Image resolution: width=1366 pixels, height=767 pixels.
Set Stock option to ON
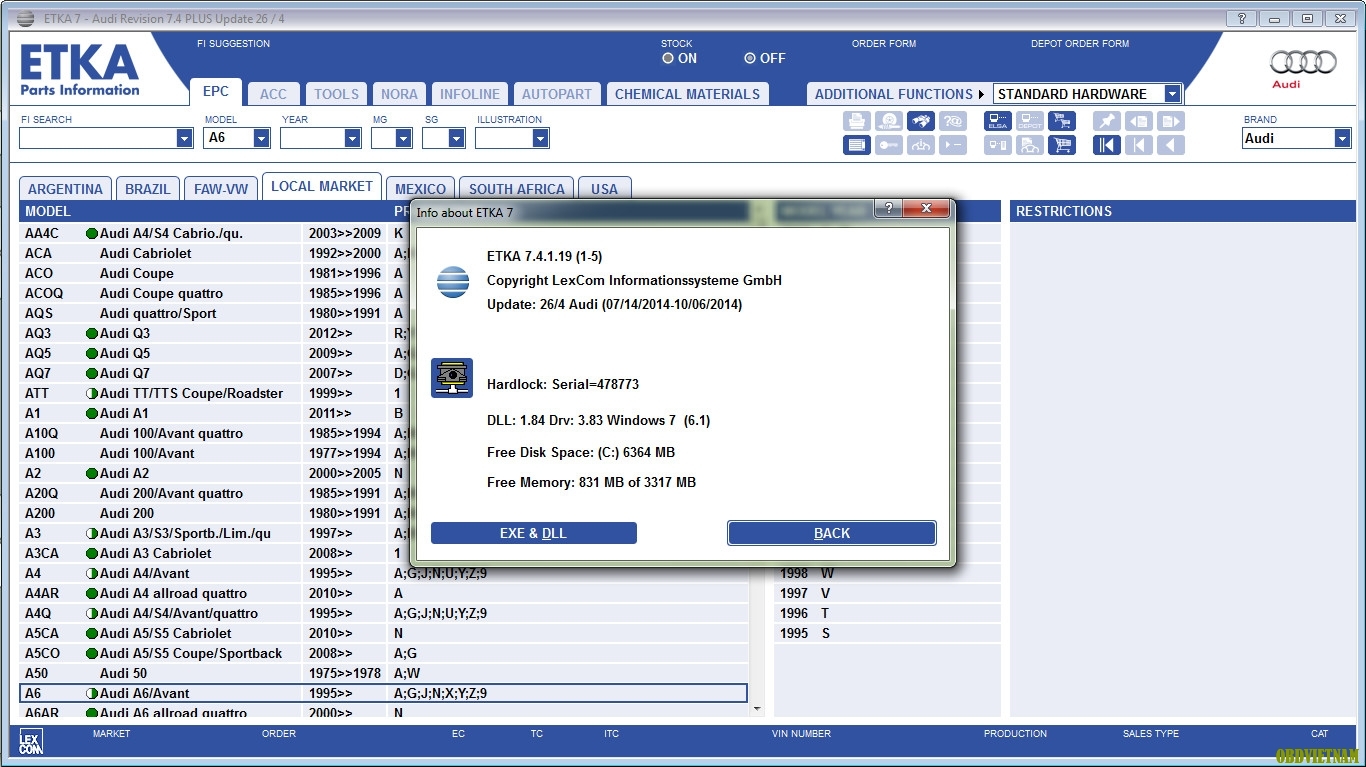click(x=668, y=58)
